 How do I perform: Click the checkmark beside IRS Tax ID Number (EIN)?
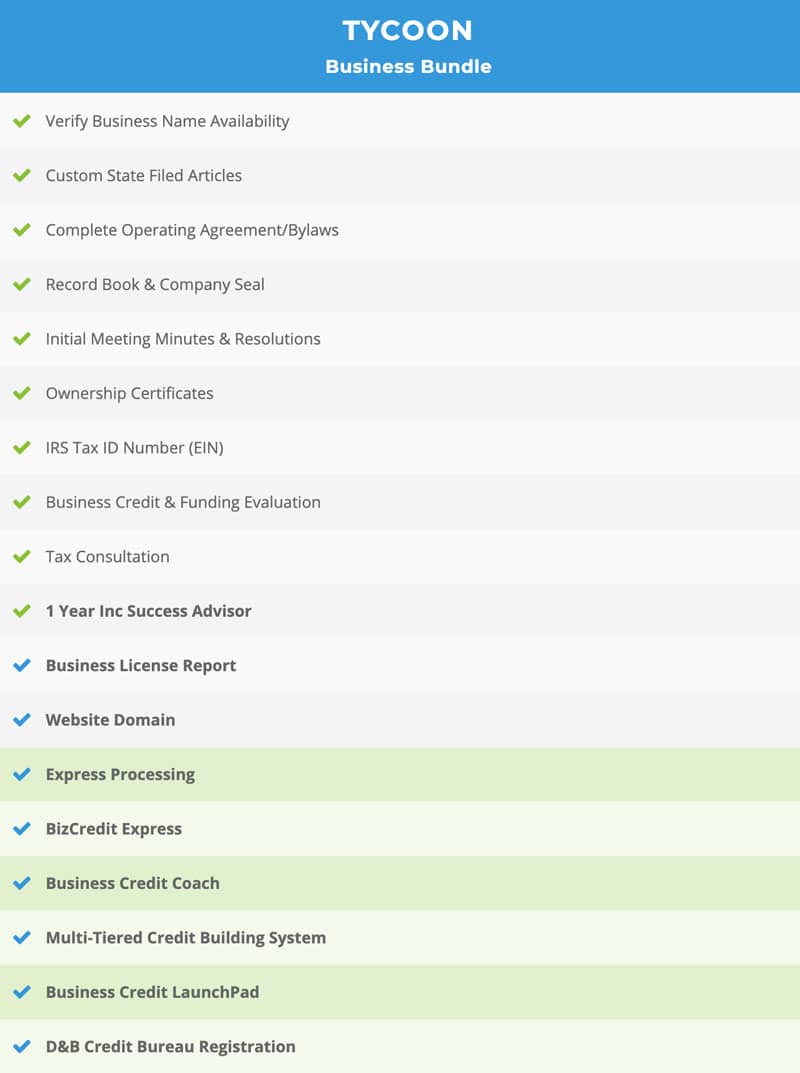(22, 448)
